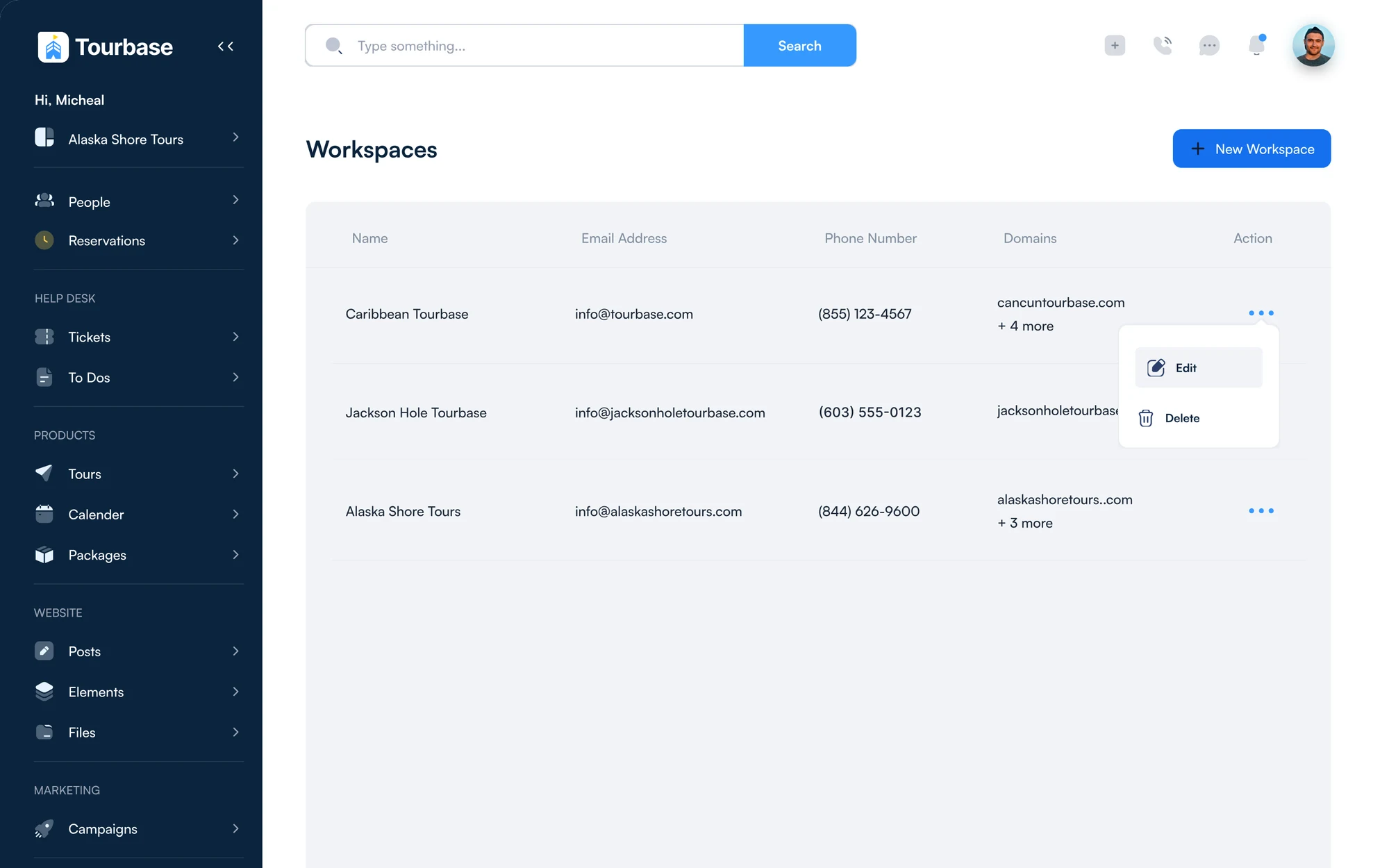
Task: Expand the Alaska Shore Tours workspace chevron
Action: pos(235,137)
